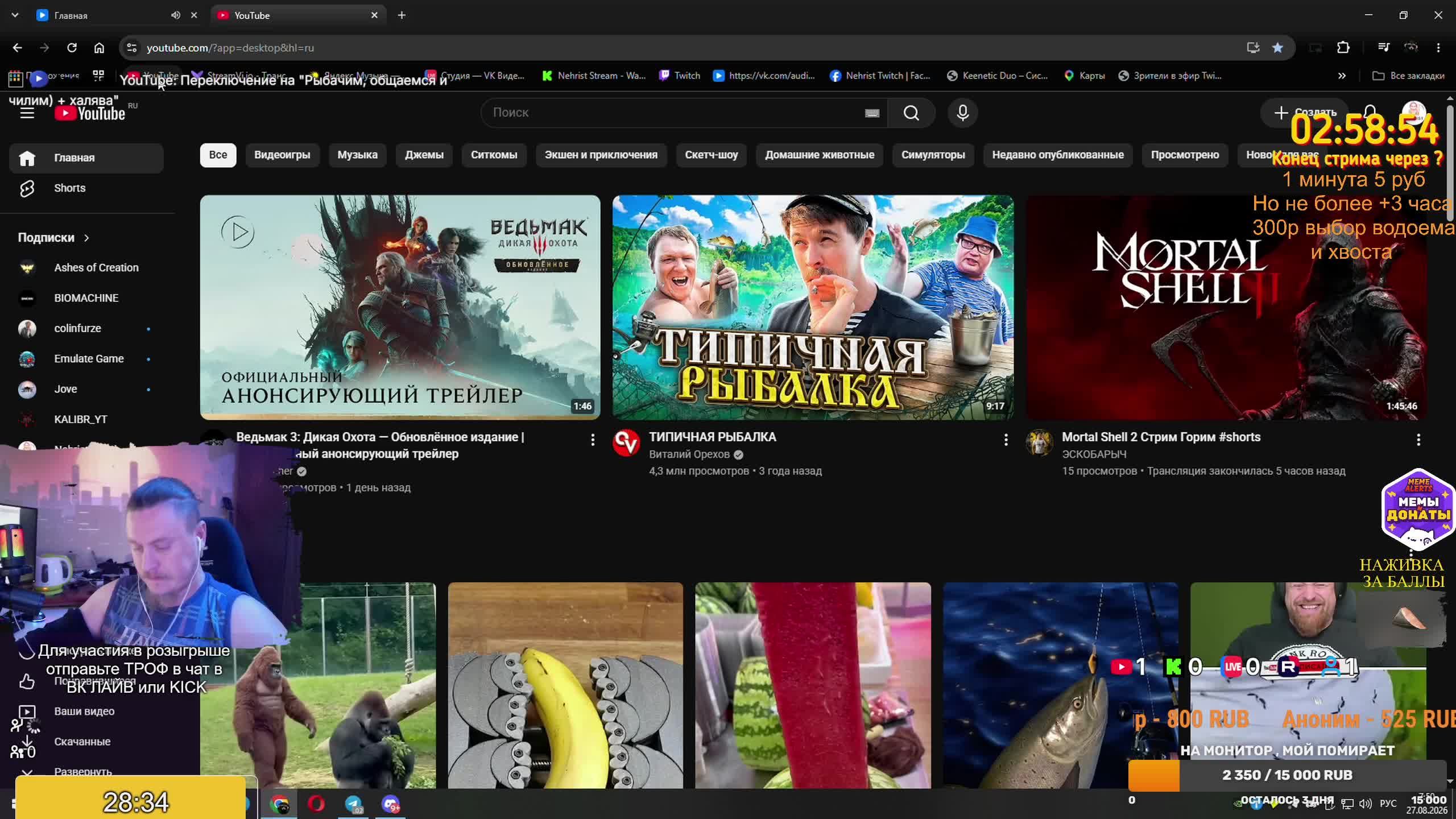Open the KALIBR_YT subscription
The height and width of the screenshot is (819, 1456).
[x=86, y=420]
